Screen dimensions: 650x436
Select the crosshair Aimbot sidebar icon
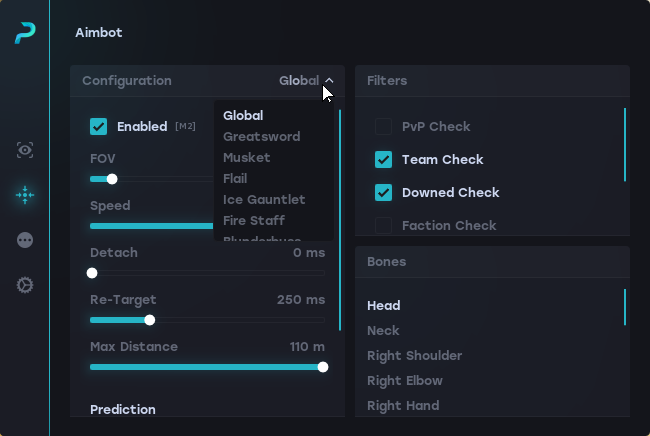pyautogui.click(x=25, y=195)
